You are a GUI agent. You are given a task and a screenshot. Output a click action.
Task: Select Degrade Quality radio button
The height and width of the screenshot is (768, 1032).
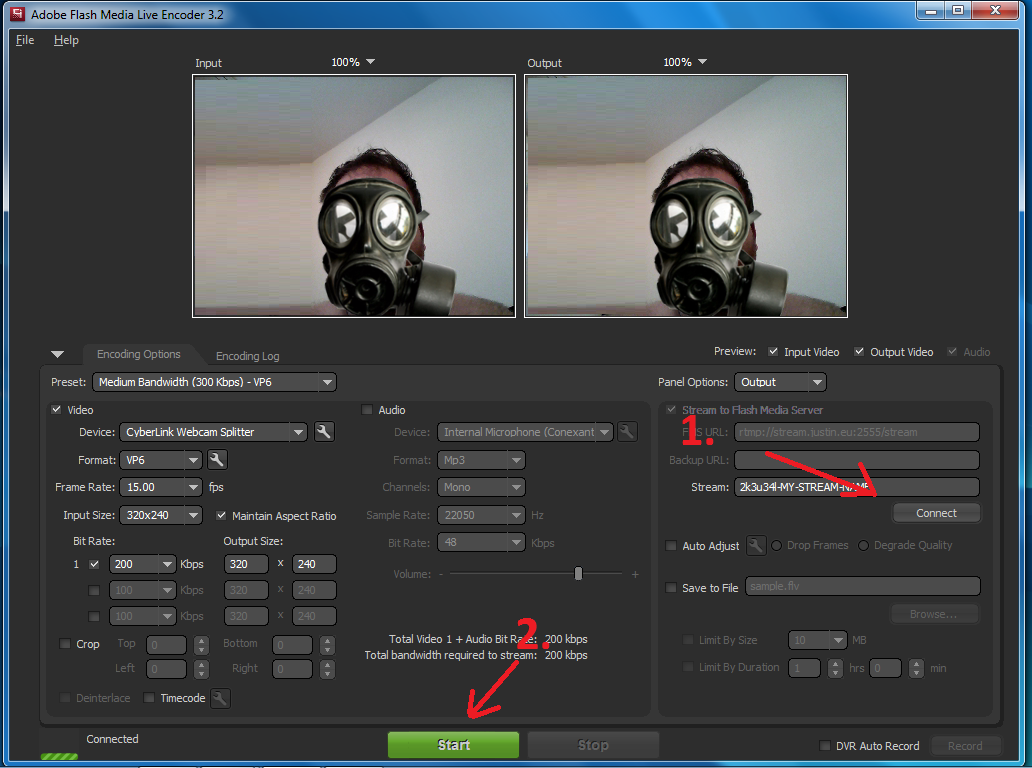click(x=864, y=546)
